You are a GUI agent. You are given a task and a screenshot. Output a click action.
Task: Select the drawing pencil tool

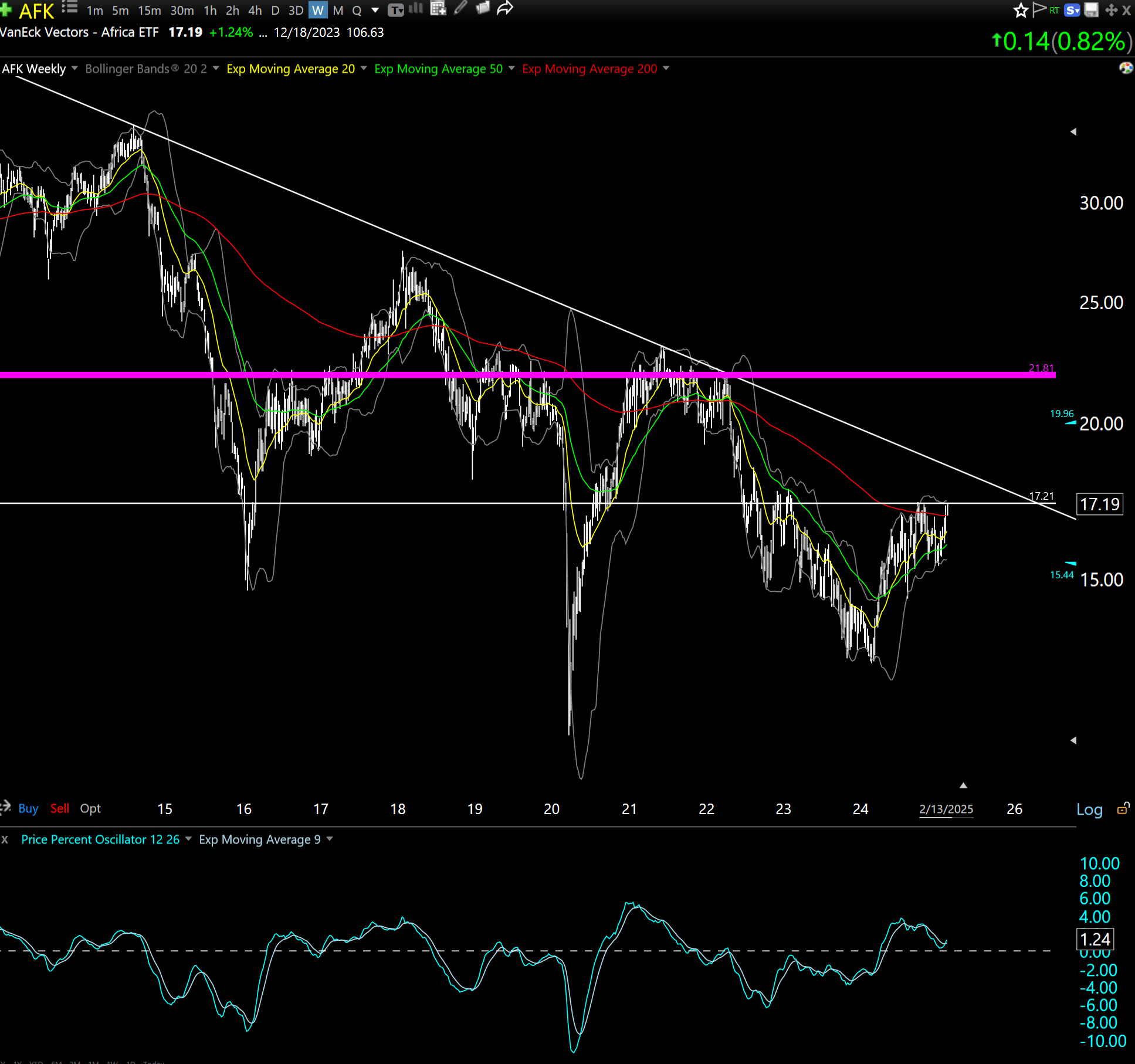pos(460,8)
